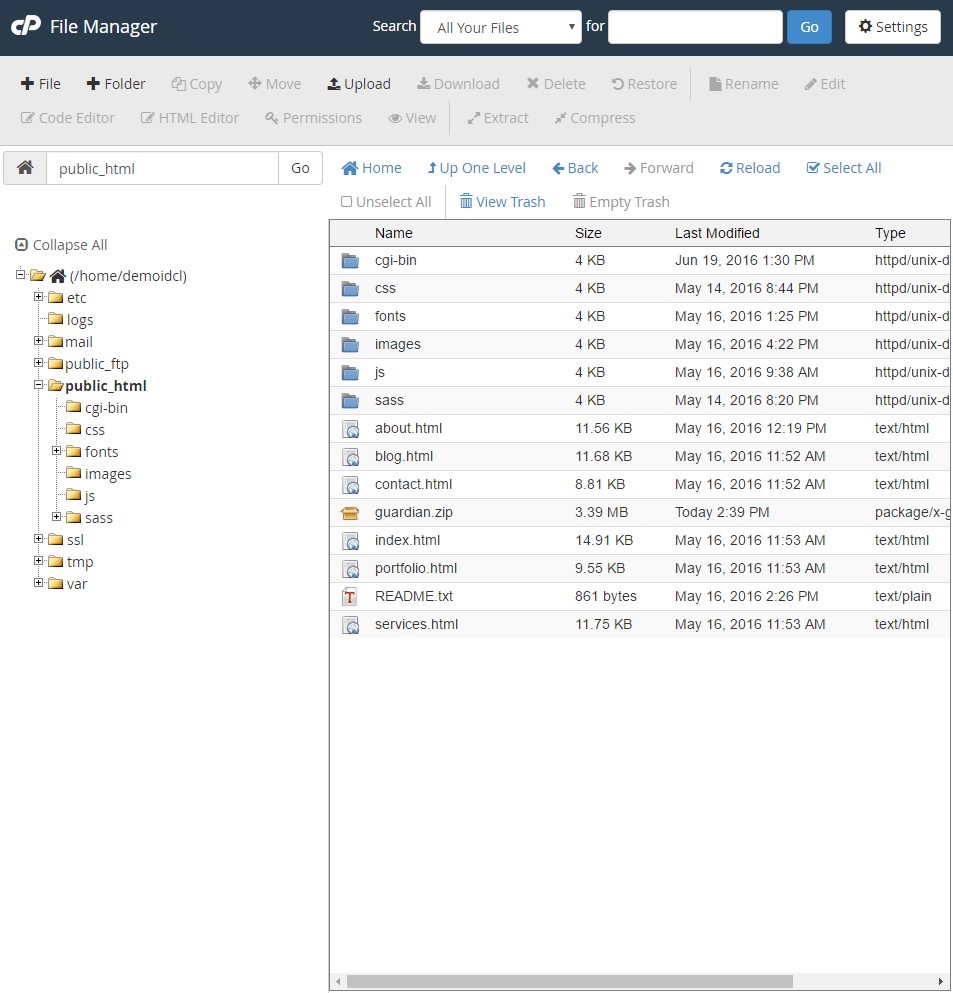Click the Restore toolbar button
953x993 pixels.
click(645, 84)
